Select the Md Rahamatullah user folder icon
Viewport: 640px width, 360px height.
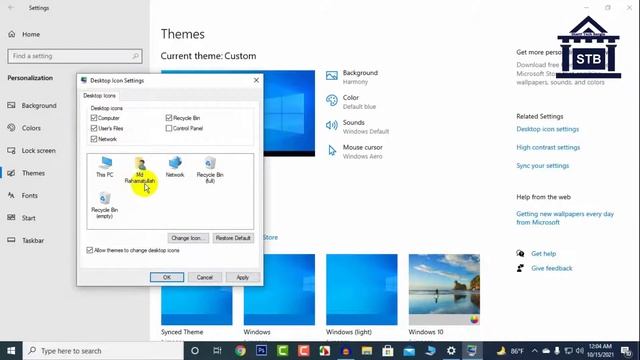(x=140, y=170)
